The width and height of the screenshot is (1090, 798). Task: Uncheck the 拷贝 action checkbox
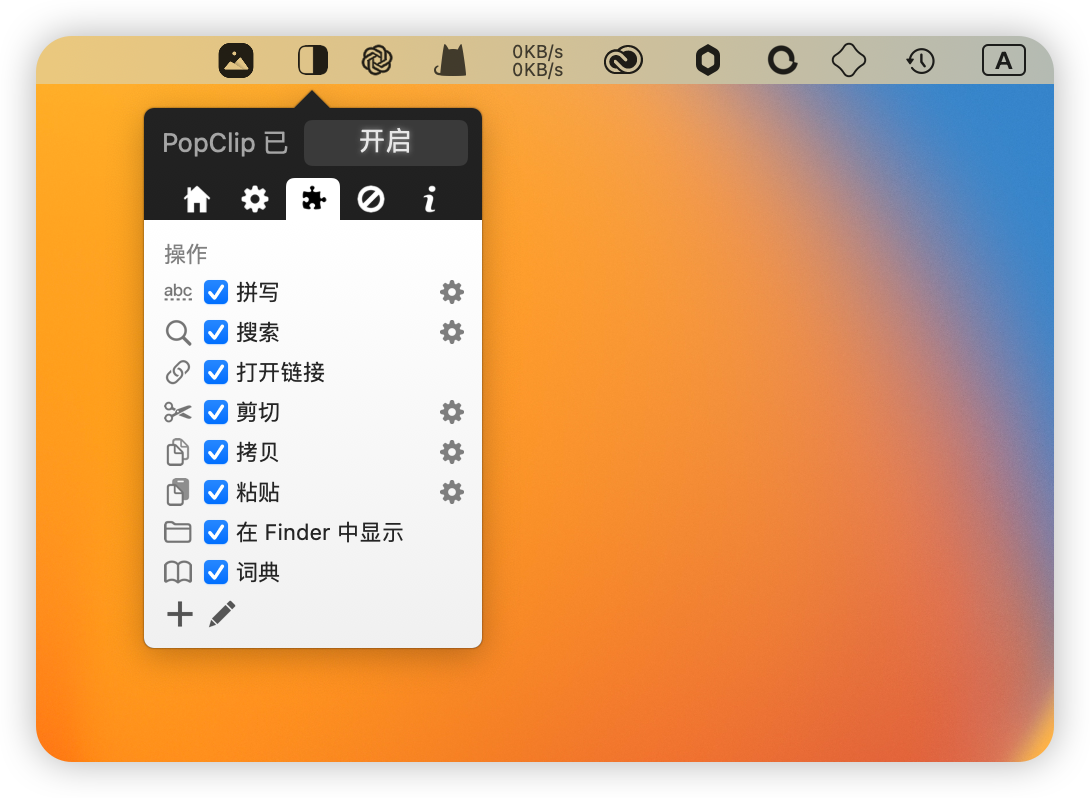[x=215, y=453]
